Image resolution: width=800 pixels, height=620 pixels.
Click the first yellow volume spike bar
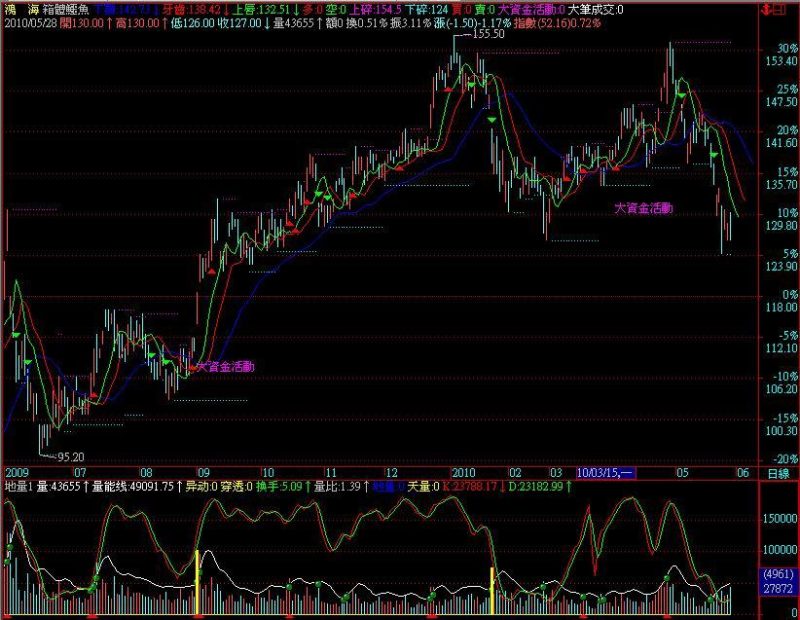197,582
